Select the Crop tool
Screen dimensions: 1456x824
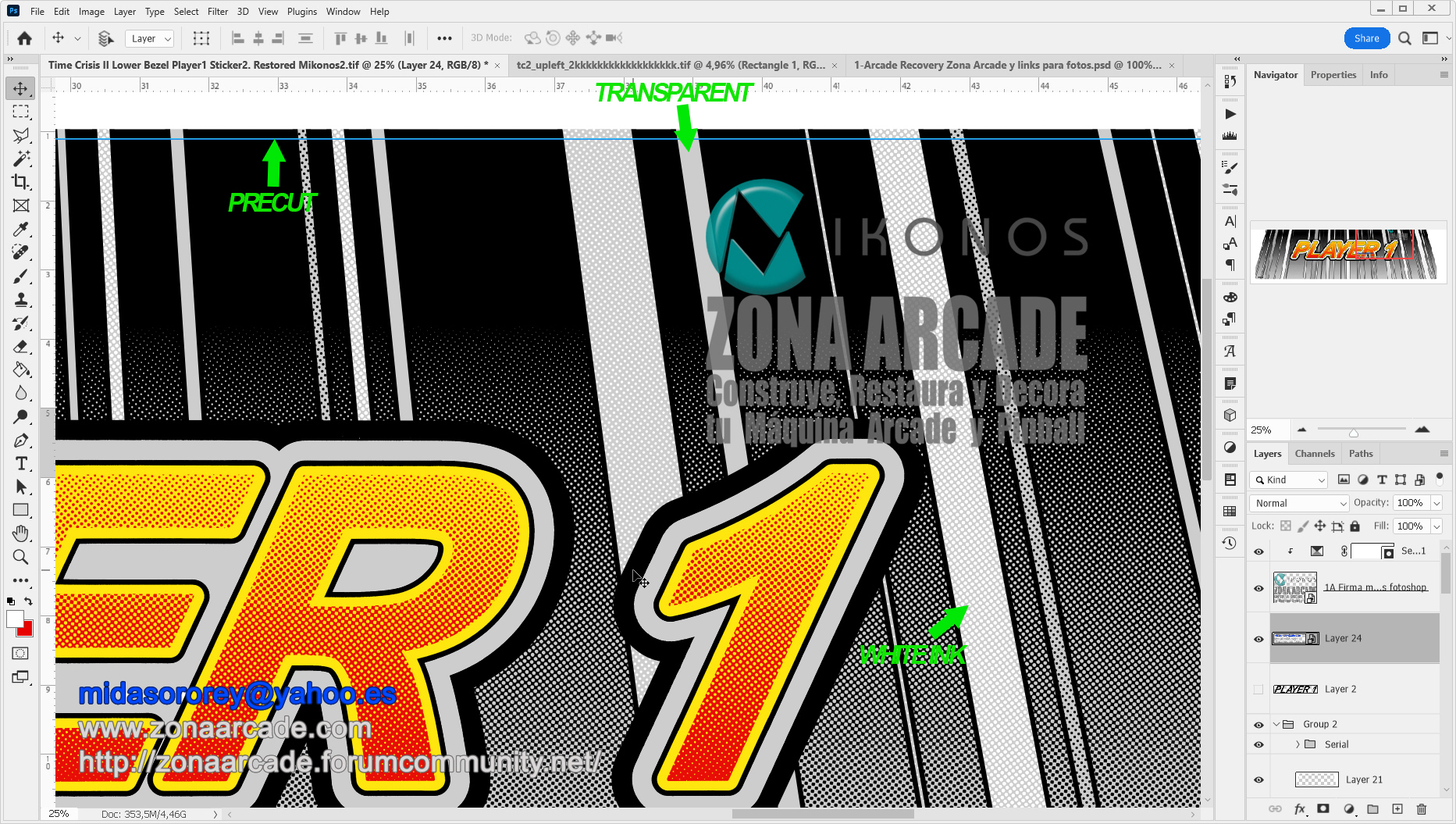pos(21,182)
